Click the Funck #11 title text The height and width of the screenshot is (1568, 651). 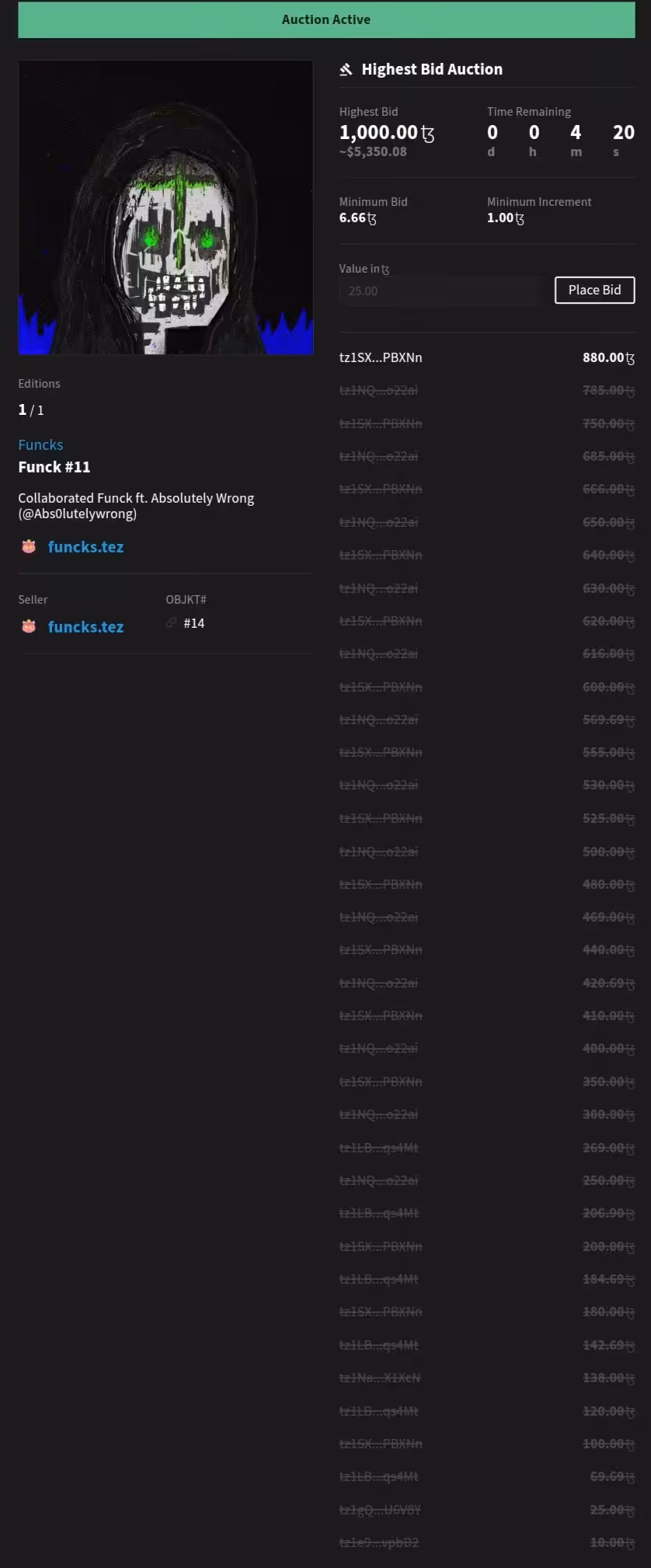54,467
